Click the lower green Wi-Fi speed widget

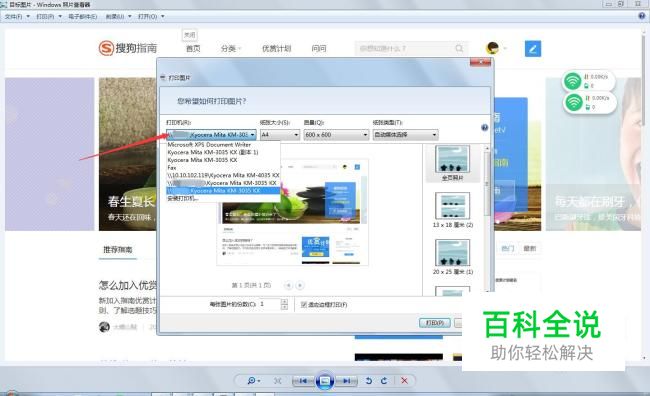[589, 102]
